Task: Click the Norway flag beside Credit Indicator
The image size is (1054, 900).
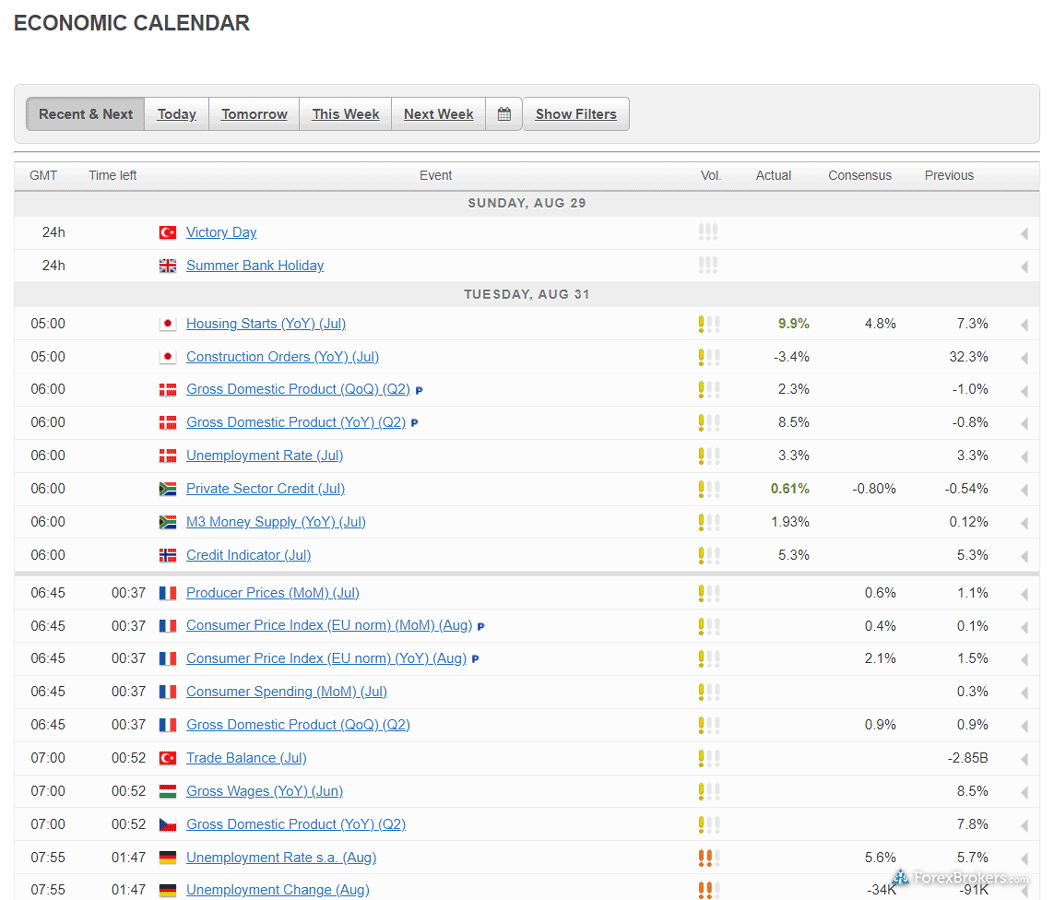Action: tap(168, 555)
